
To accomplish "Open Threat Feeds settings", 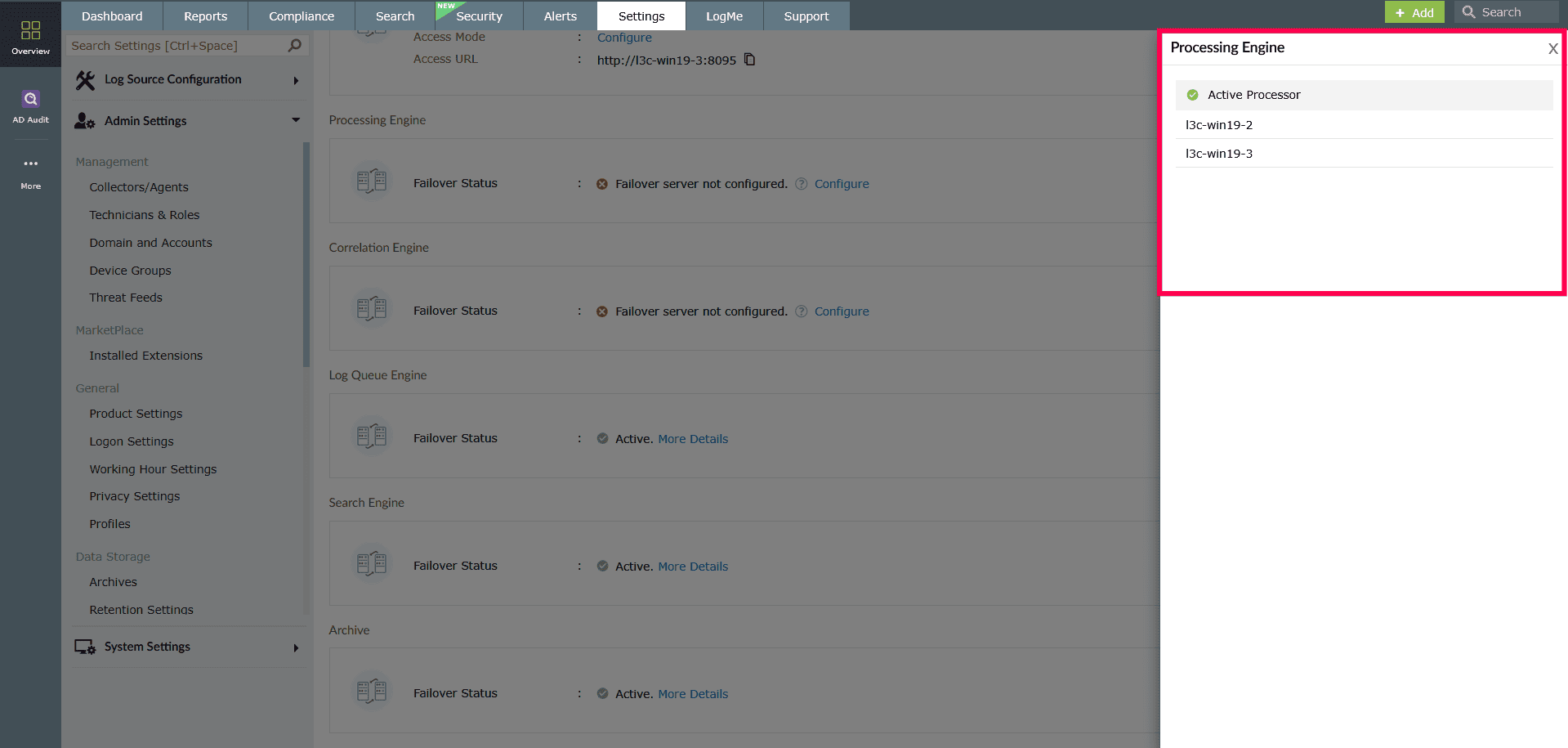I will tap(126, 298).
